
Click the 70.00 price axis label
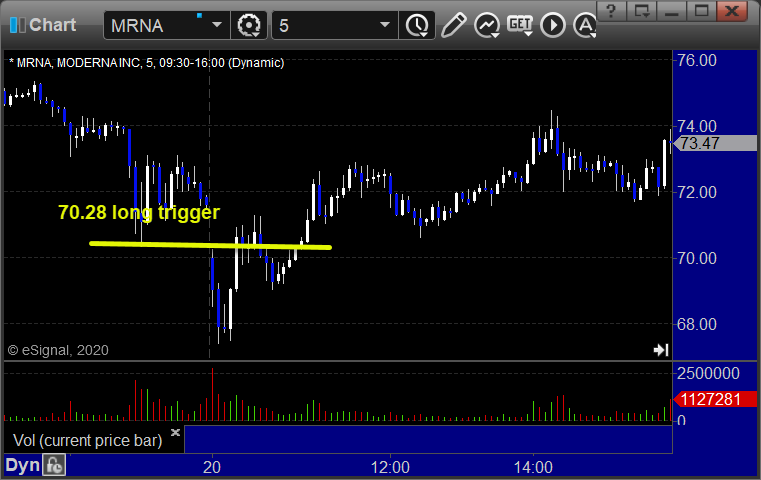(696, 258)
